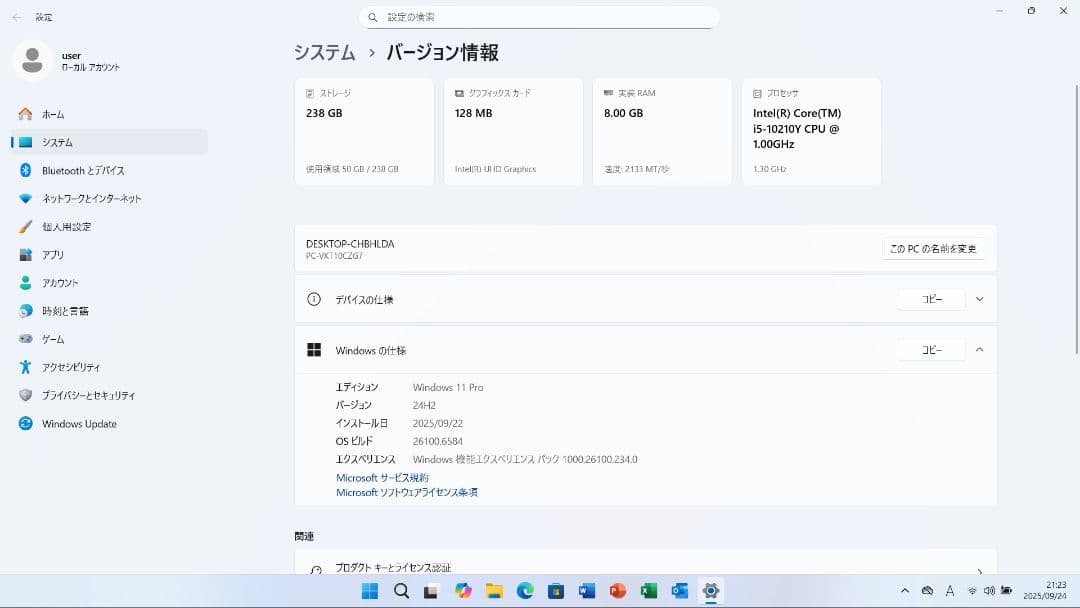Expand the デバイスの仕様 section
Screen dimensions: 1080x608
click(978, 299)
